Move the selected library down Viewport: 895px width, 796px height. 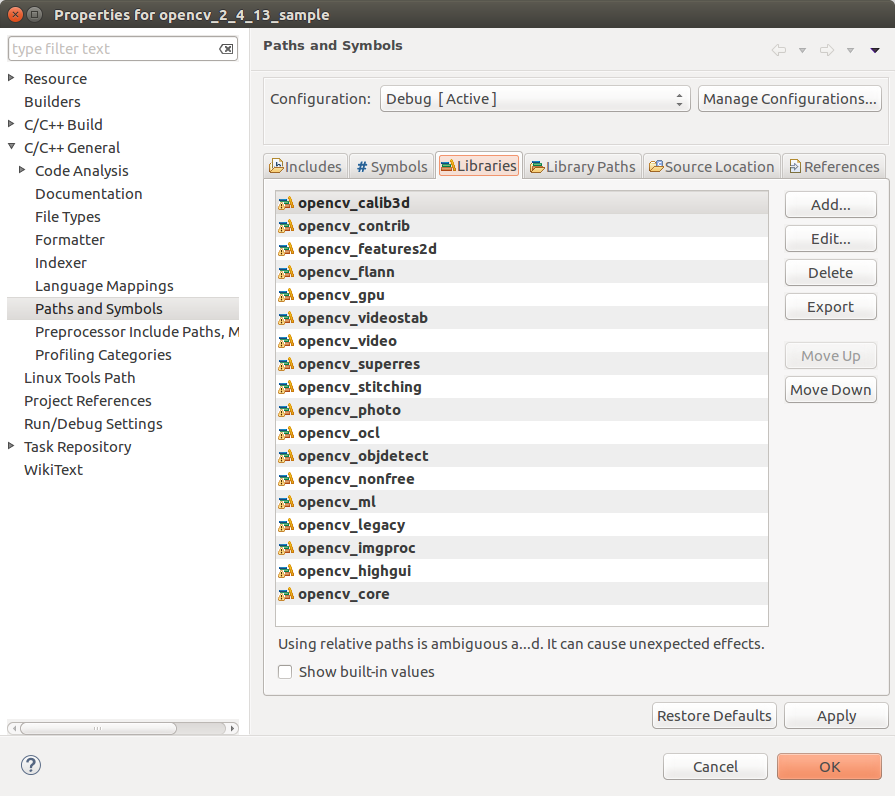point(831,390)
